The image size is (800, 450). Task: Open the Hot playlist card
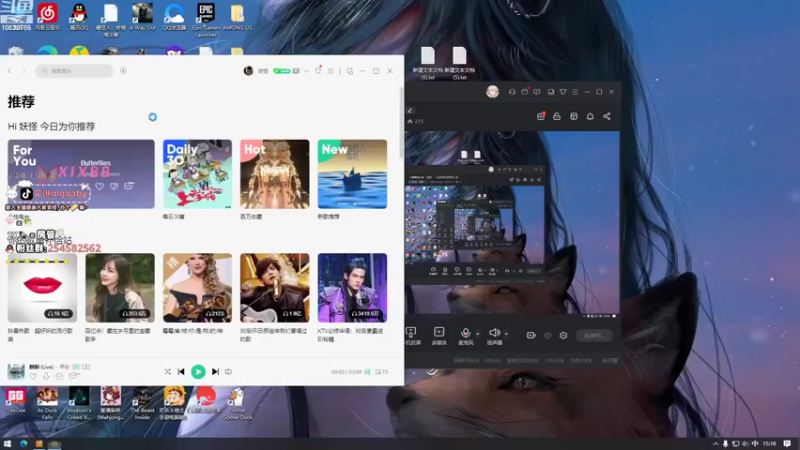pyautogui.click(x=275, y=174)
